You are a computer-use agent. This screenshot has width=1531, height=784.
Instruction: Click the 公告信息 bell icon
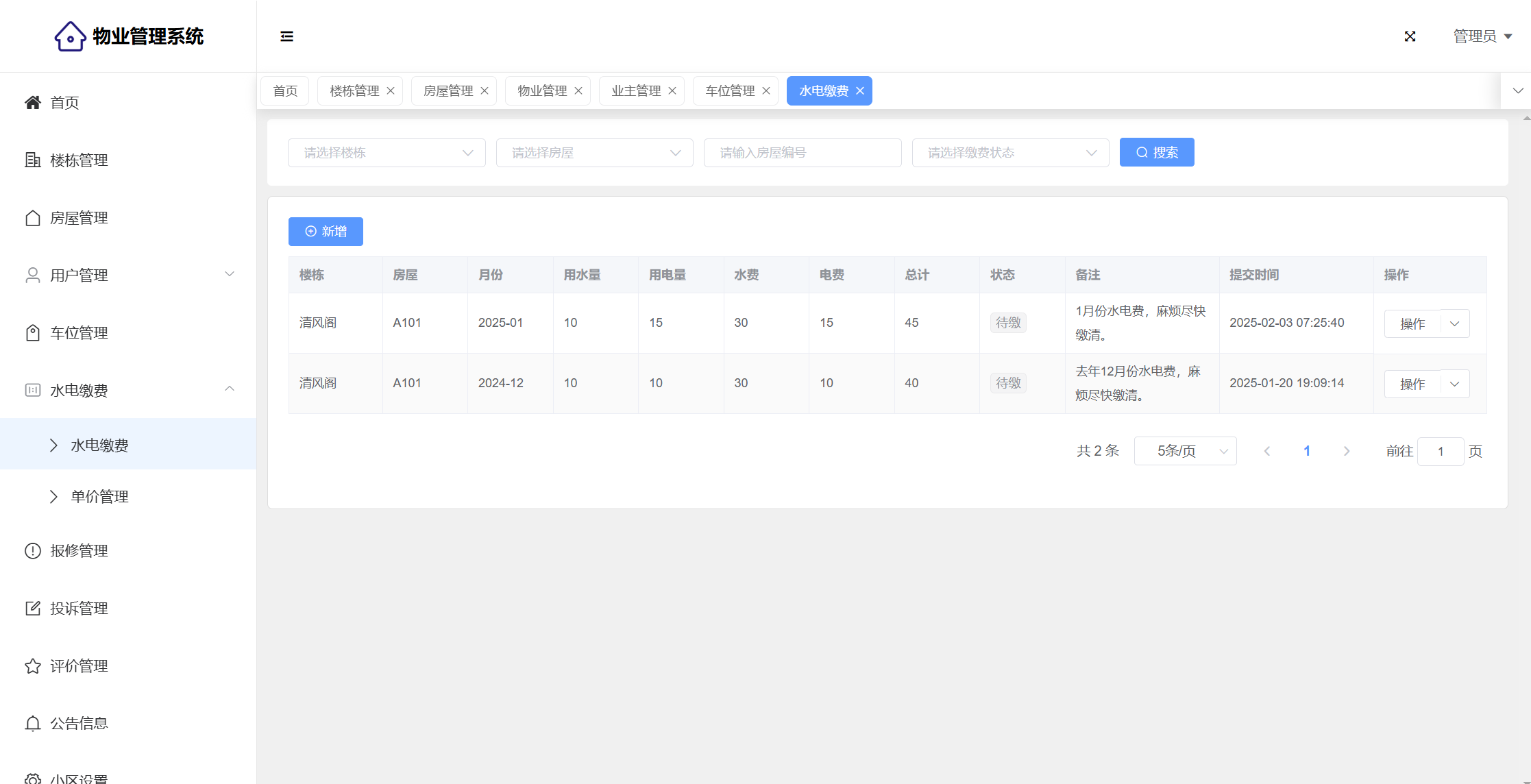32,724
